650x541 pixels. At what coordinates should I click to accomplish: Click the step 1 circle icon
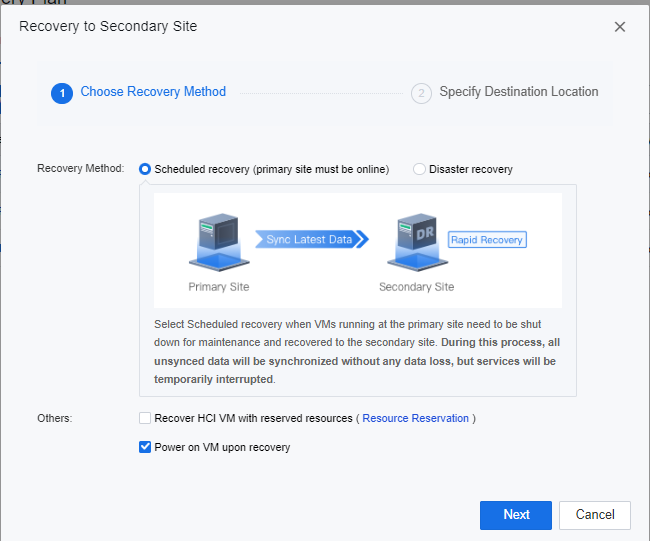(62, 93)
